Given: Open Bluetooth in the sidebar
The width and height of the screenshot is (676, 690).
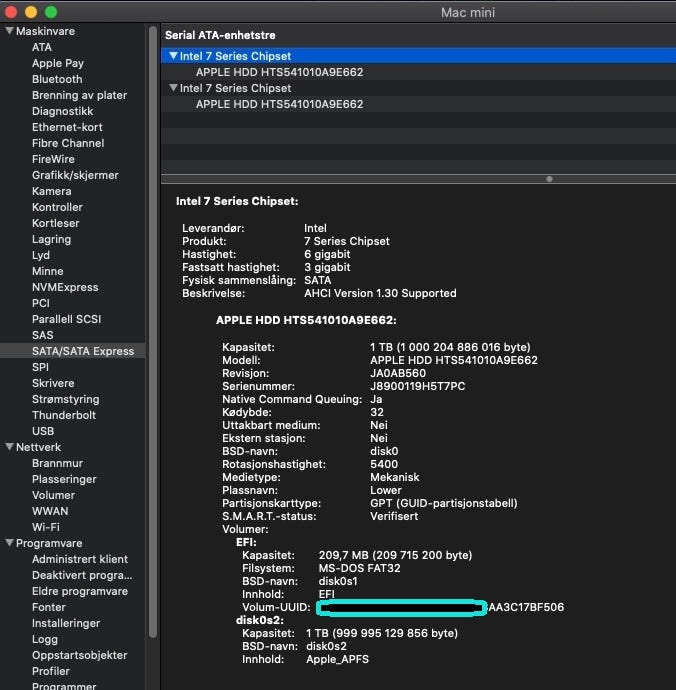Looking at the screenshot, I should coord(57,79).
